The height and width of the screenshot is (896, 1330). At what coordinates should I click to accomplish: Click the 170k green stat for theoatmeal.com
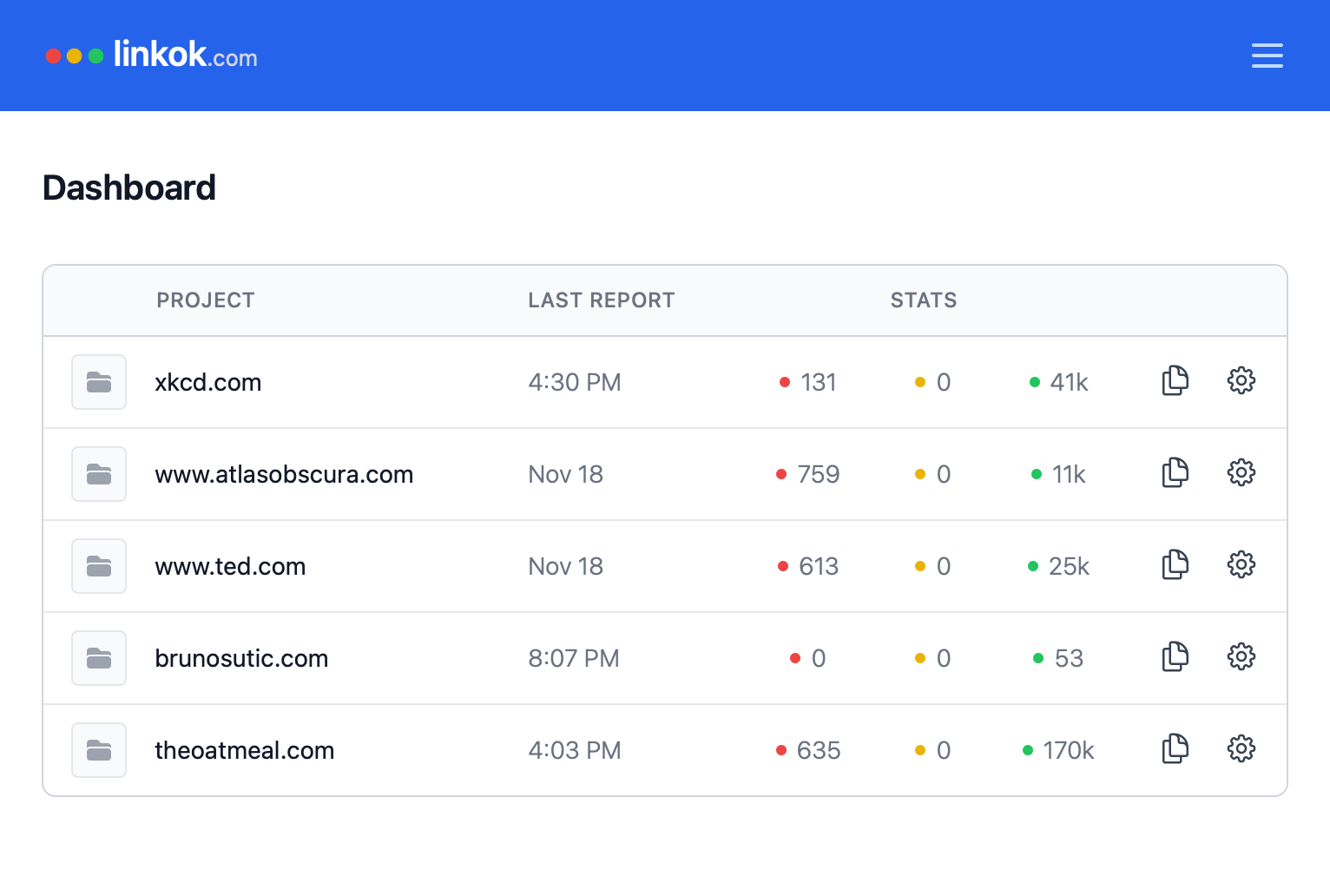click(x=1059, y=751)
